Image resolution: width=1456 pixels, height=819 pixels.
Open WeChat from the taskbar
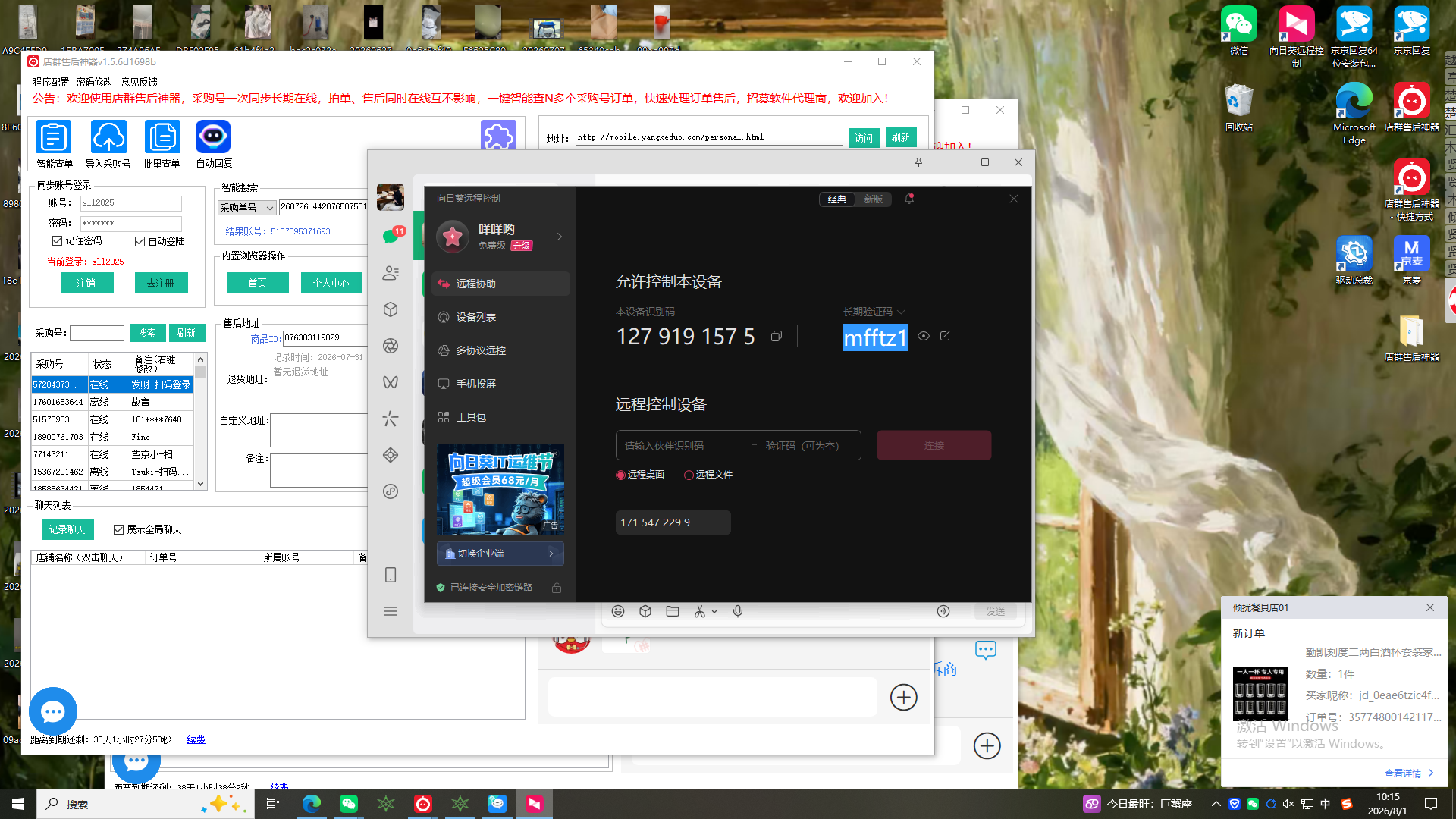349,804
